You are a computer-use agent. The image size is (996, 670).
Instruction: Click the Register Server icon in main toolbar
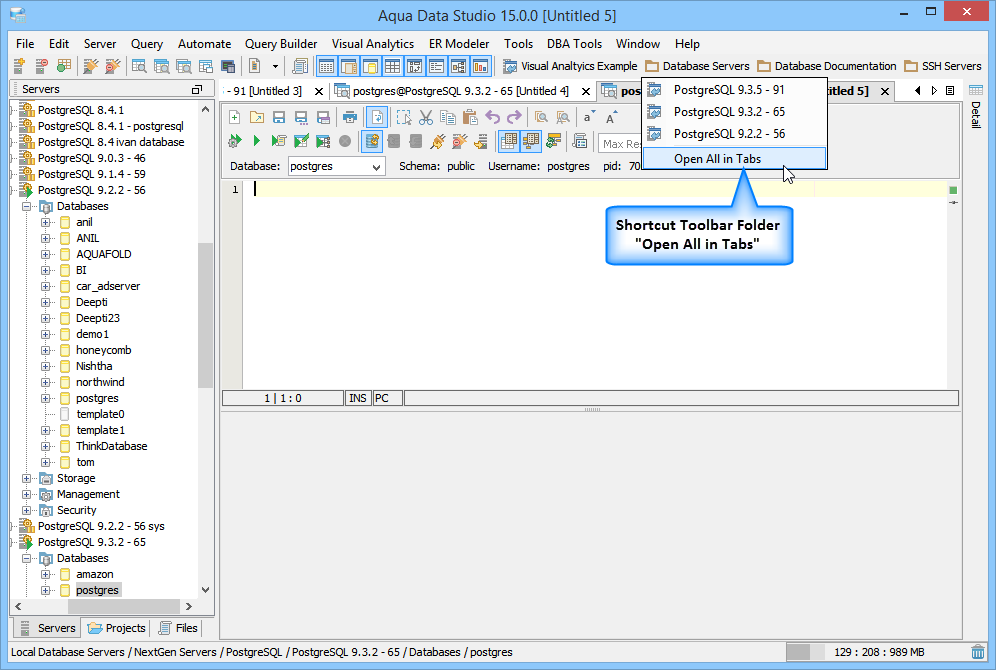click(x=19, y=66)
